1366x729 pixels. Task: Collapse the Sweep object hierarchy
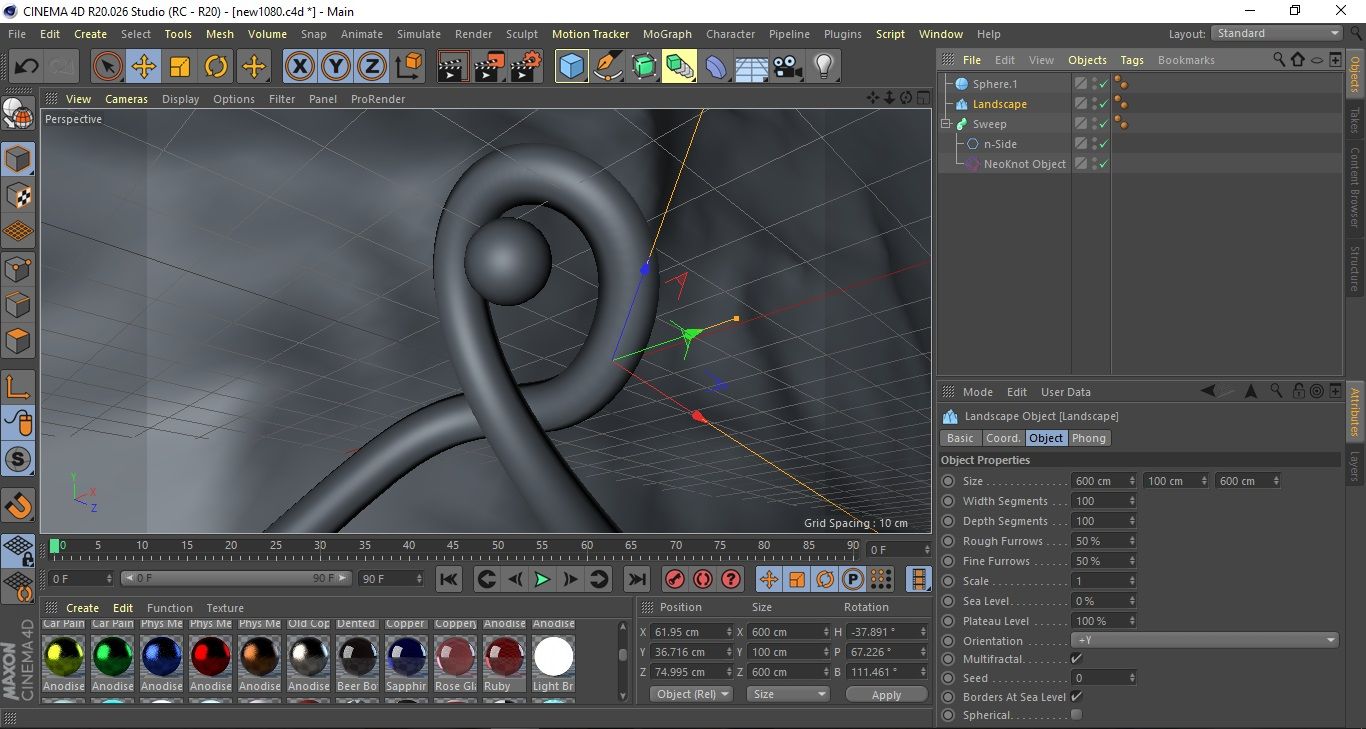[946, 124]
